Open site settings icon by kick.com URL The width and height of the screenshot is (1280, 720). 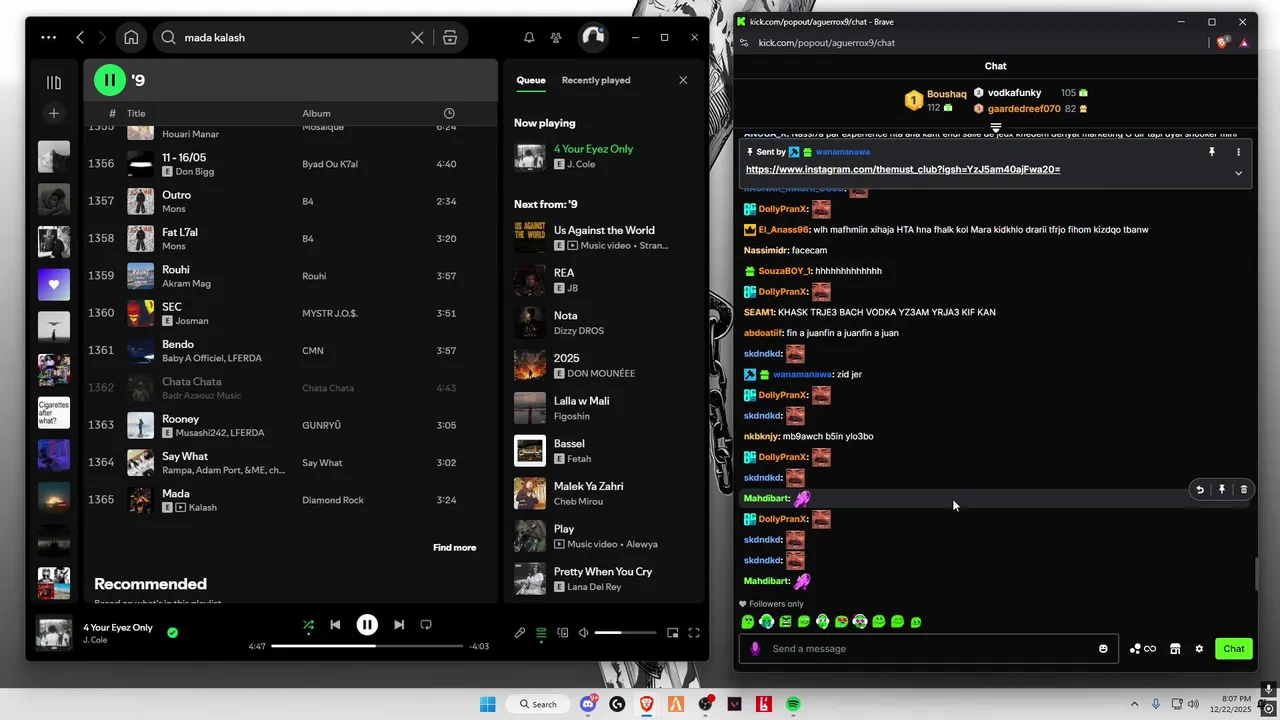pyautogui.click(x=743, y=43)
